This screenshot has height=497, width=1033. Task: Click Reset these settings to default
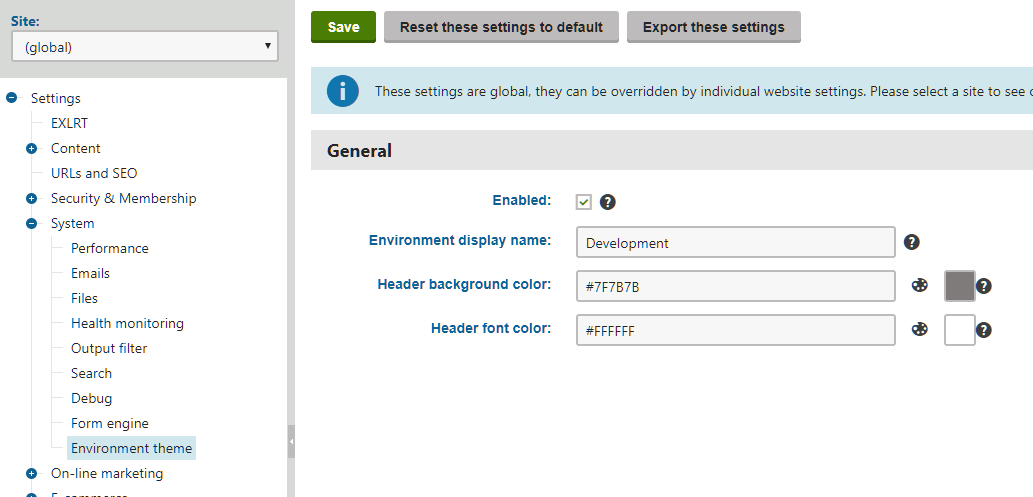501,27
